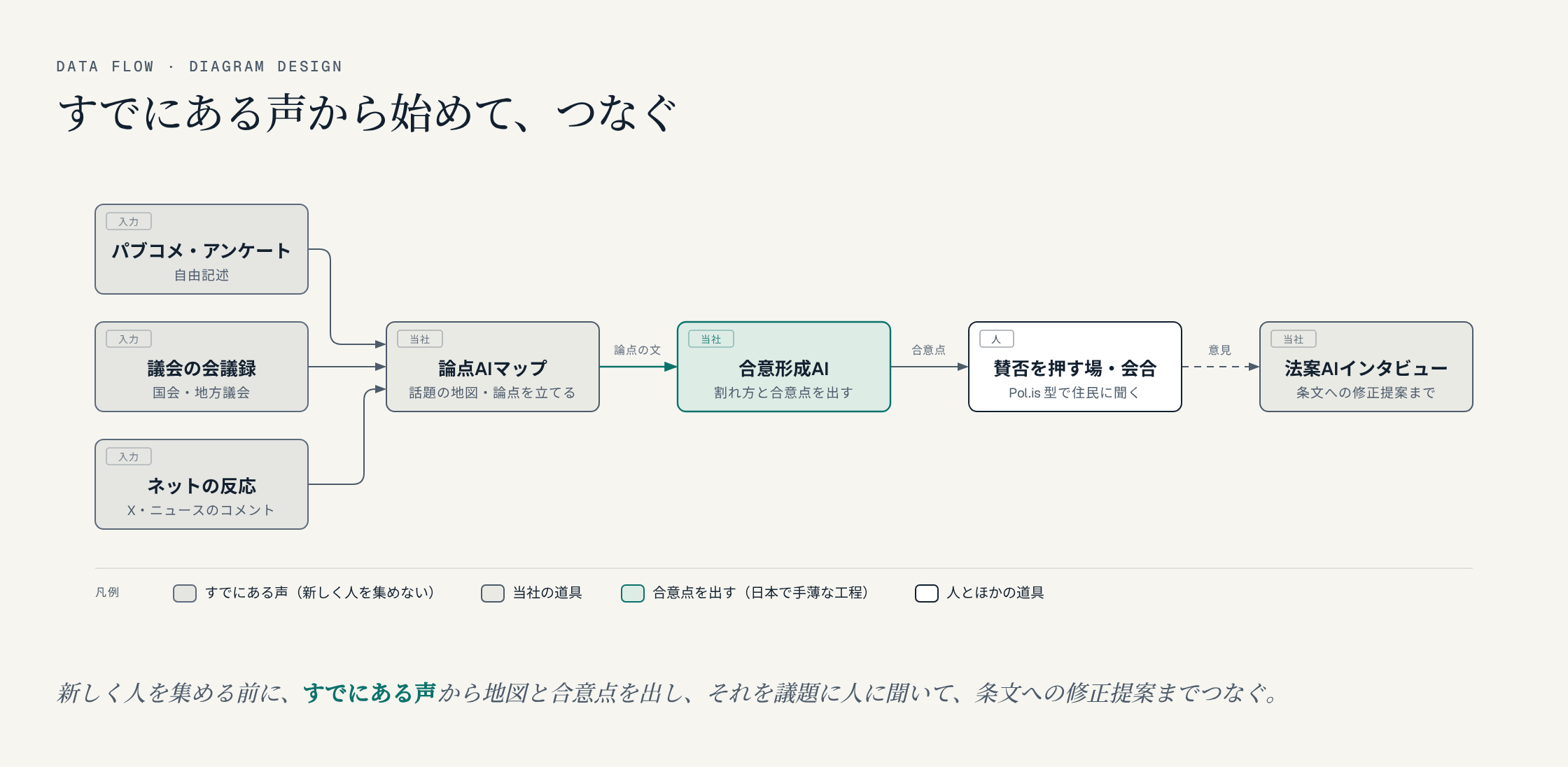Click legend text 合意点を出す（日本で手薄な工程）
This screenshot has width=1568, height=767.
point(761,593)
